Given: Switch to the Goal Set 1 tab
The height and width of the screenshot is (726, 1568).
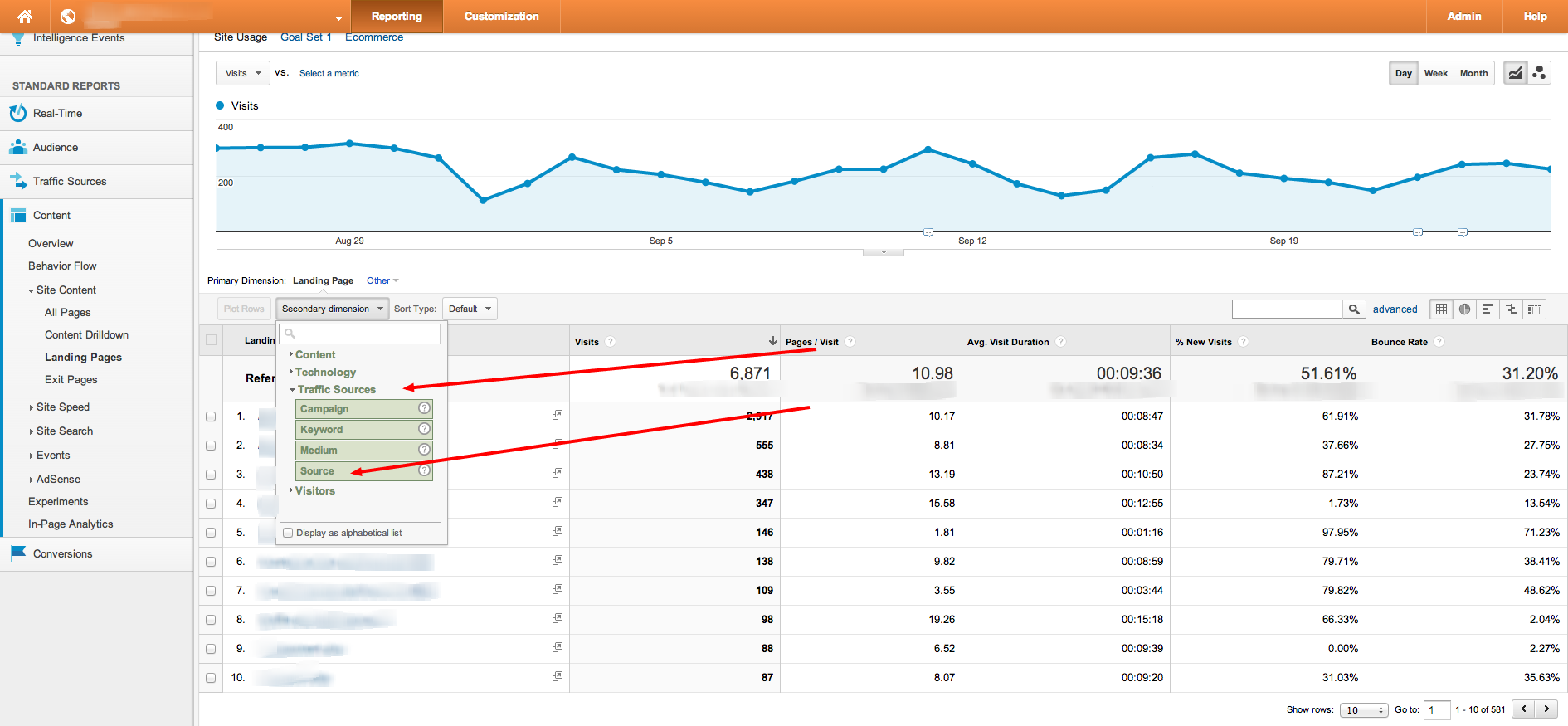Looking at the screenshot, I should coord(306,37).
